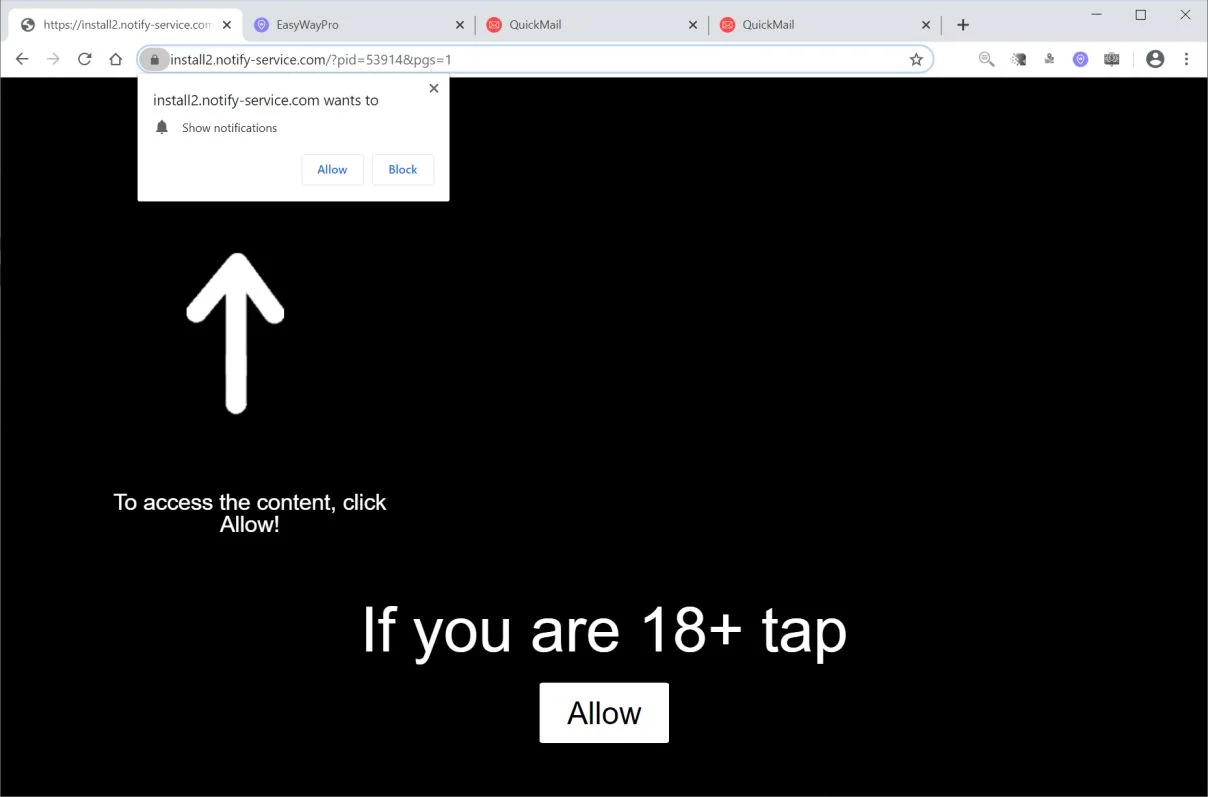Switch to the second QuickMail tab
This screenshot has width=1208, height=797.
click(x=825, y=25)
